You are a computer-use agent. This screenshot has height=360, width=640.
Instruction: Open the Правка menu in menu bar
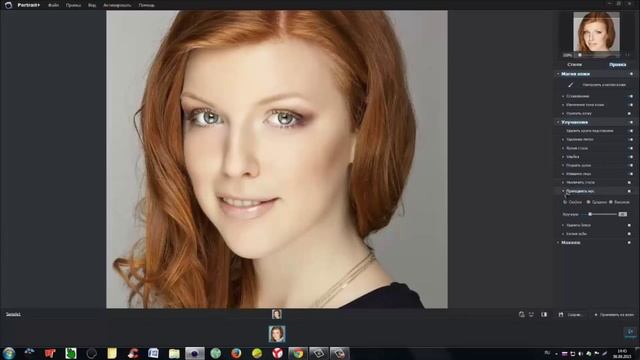(73, 5)
